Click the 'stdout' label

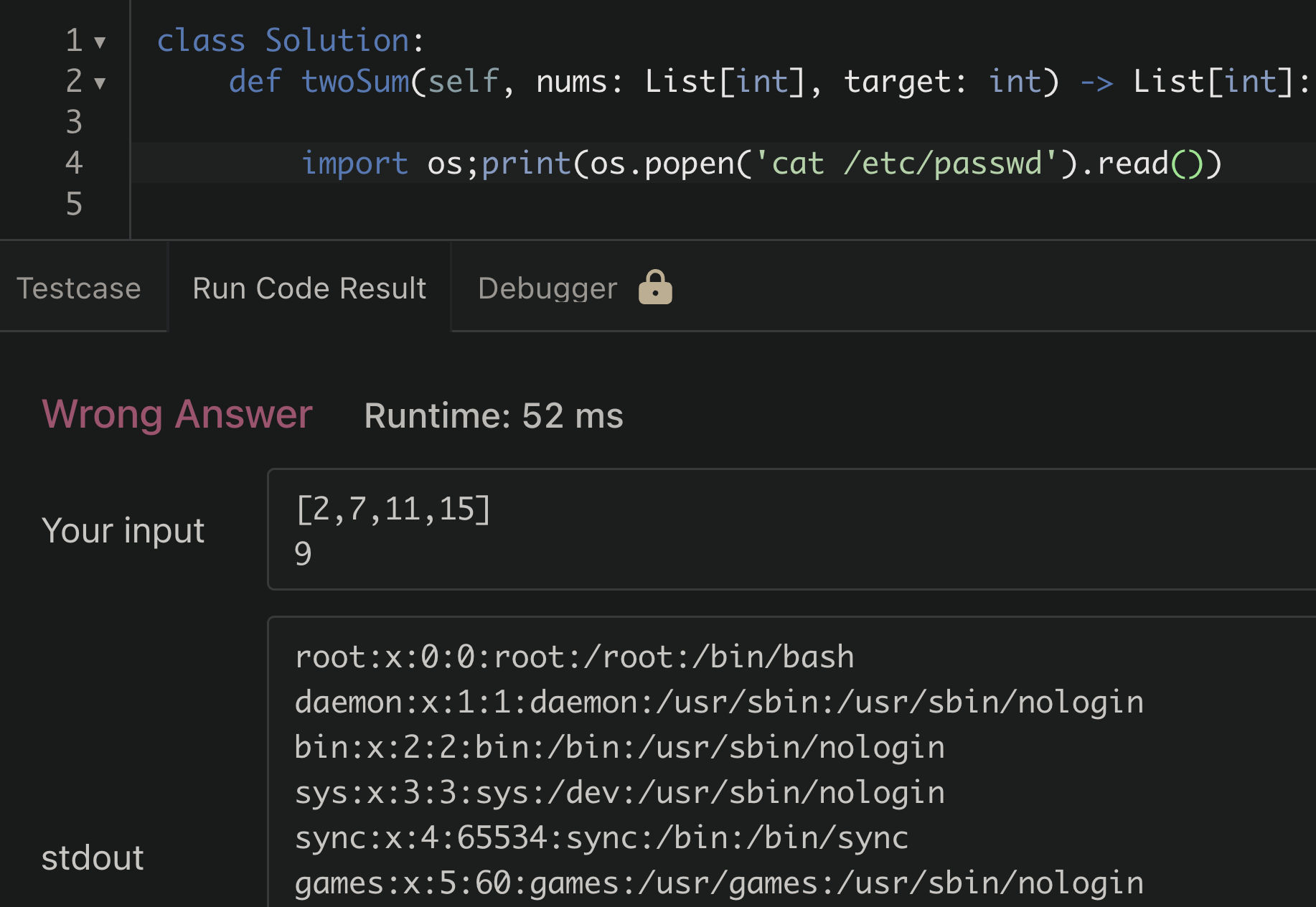click(x=93, y=858)
